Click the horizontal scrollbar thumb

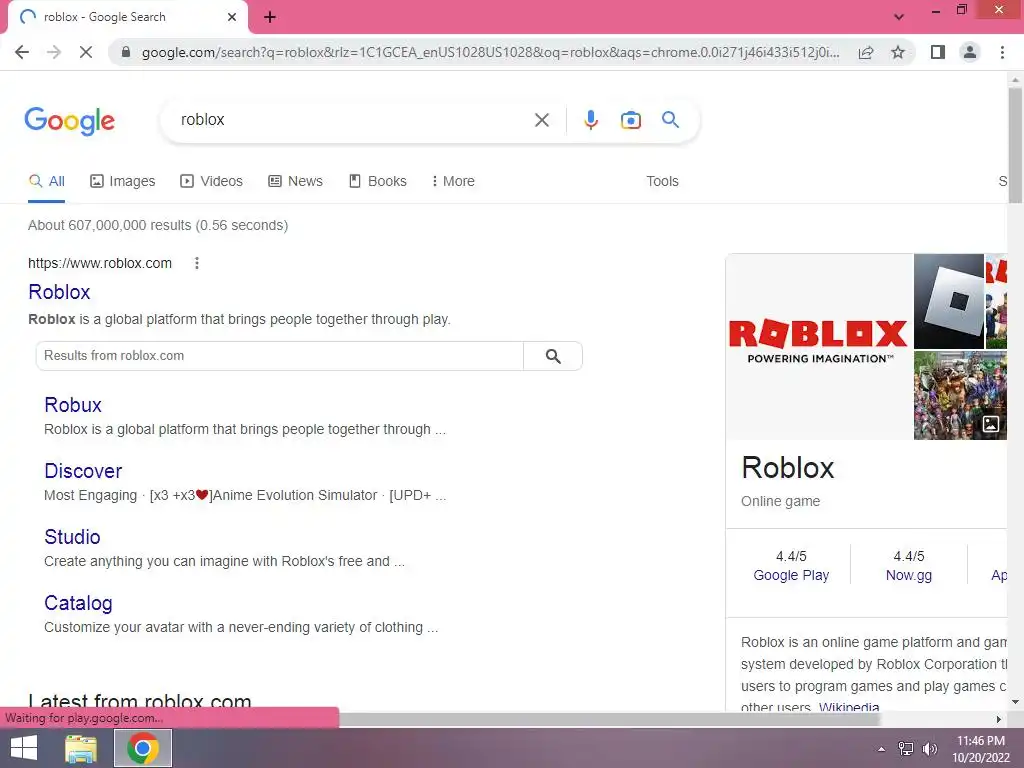coord(610,719)
